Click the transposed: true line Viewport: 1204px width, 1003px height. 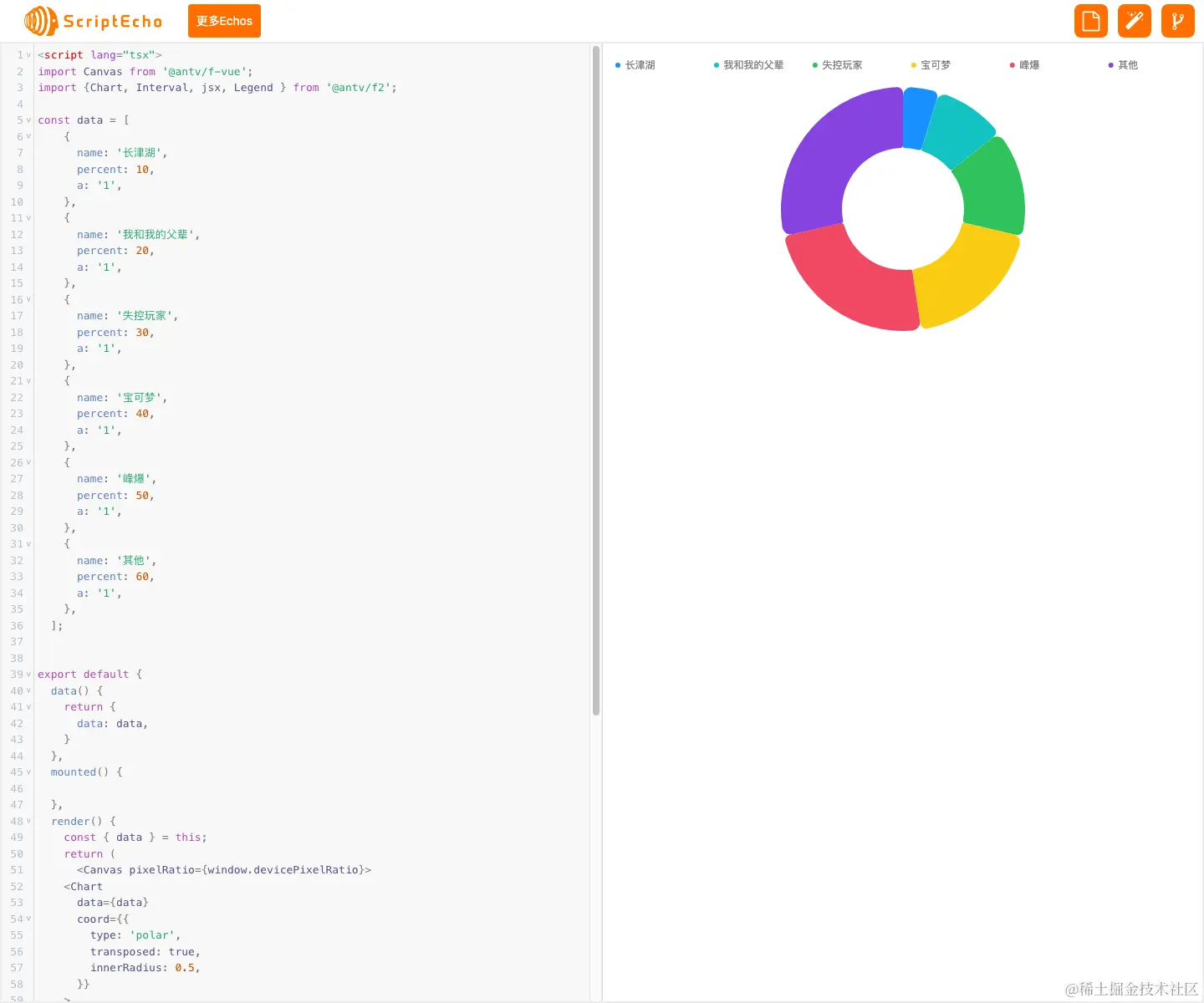coord(145,952)
